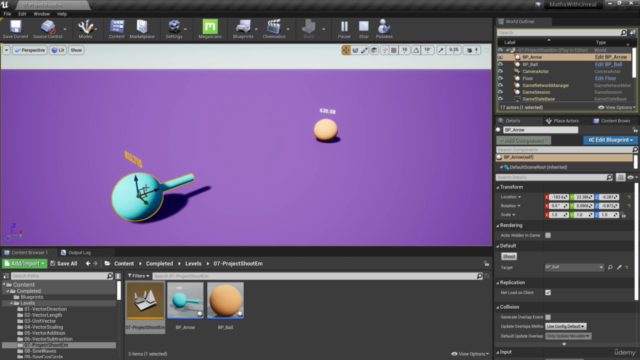Click Save All in content browser

point(64,264)
